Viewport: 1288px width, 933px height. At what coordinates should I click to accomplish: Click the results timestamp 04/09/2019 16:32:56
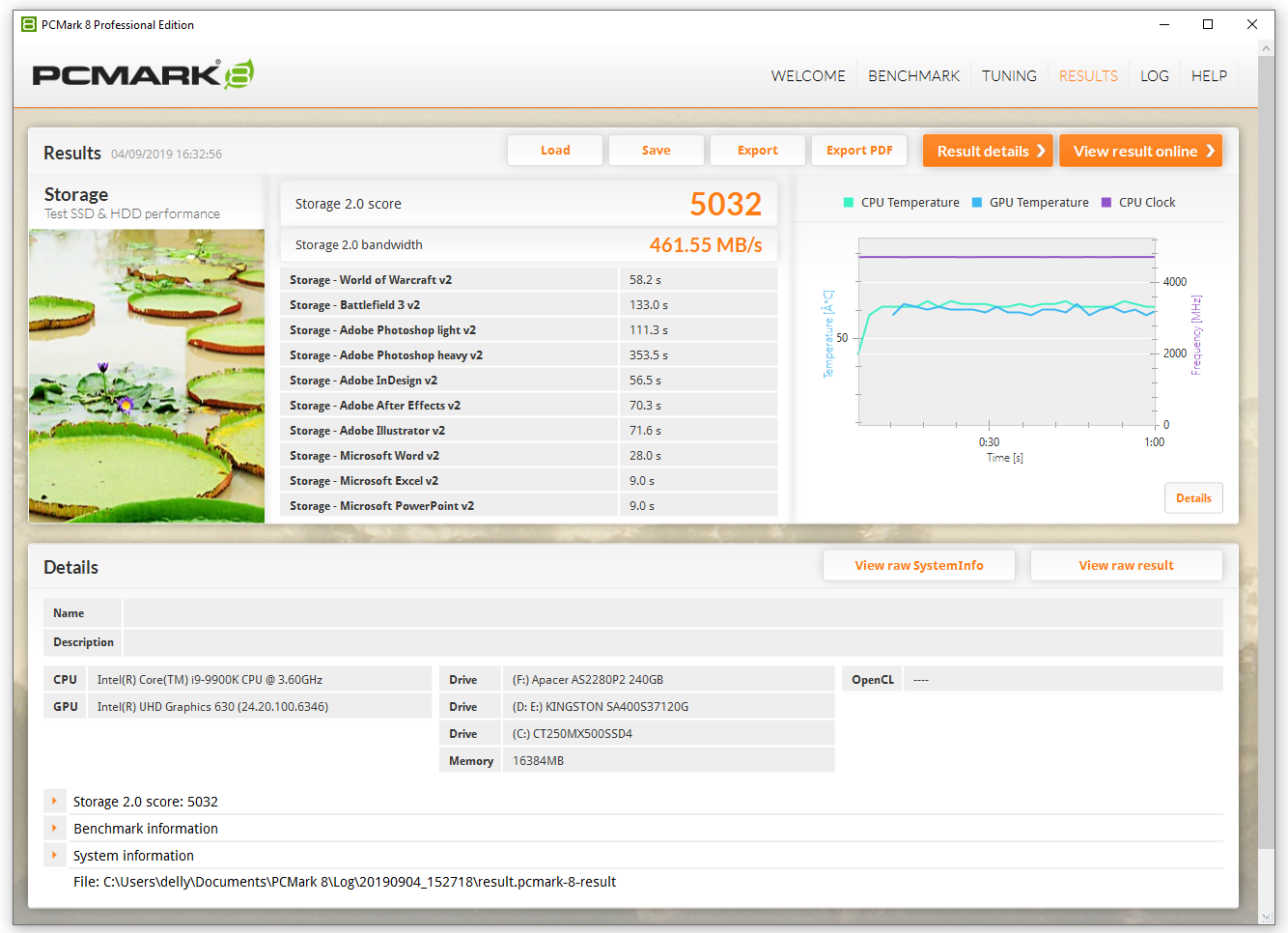(x=166, y=154)
